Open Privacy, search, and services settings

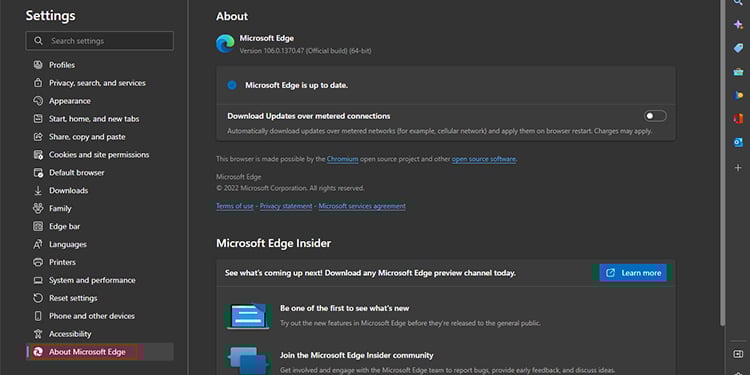coord(97,83)
